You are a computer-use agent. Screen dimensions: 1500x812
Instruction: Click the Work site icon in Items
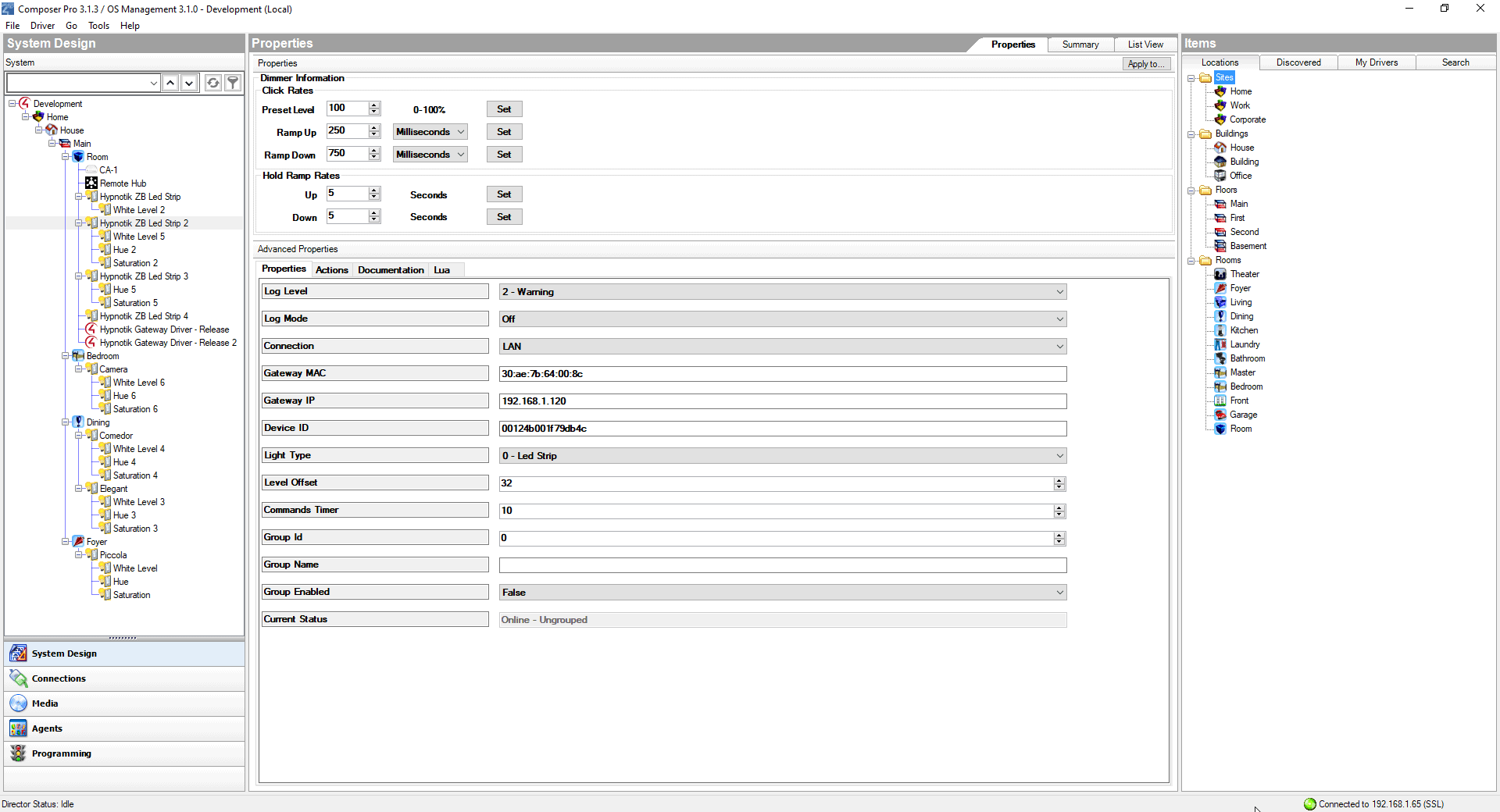[x=1220, y=105]
